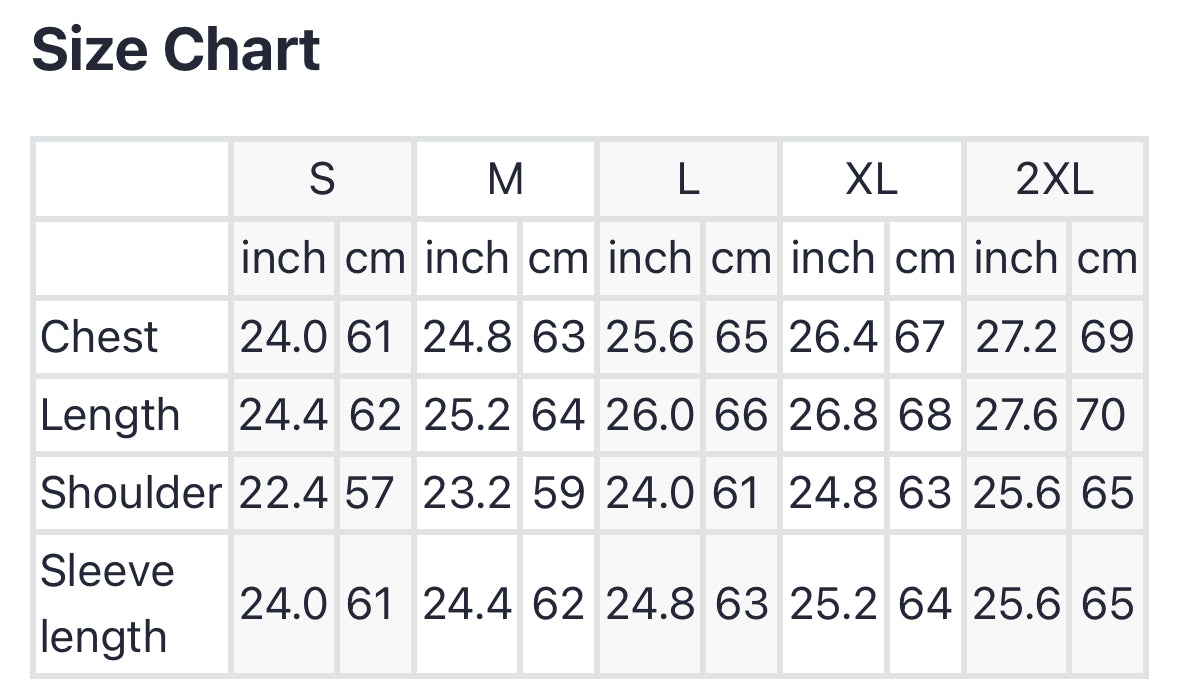The height and width of the screenshot is (685, 1179).
Task: Click the cm subheader under 2XL
Action: (x=1106, y=259)
